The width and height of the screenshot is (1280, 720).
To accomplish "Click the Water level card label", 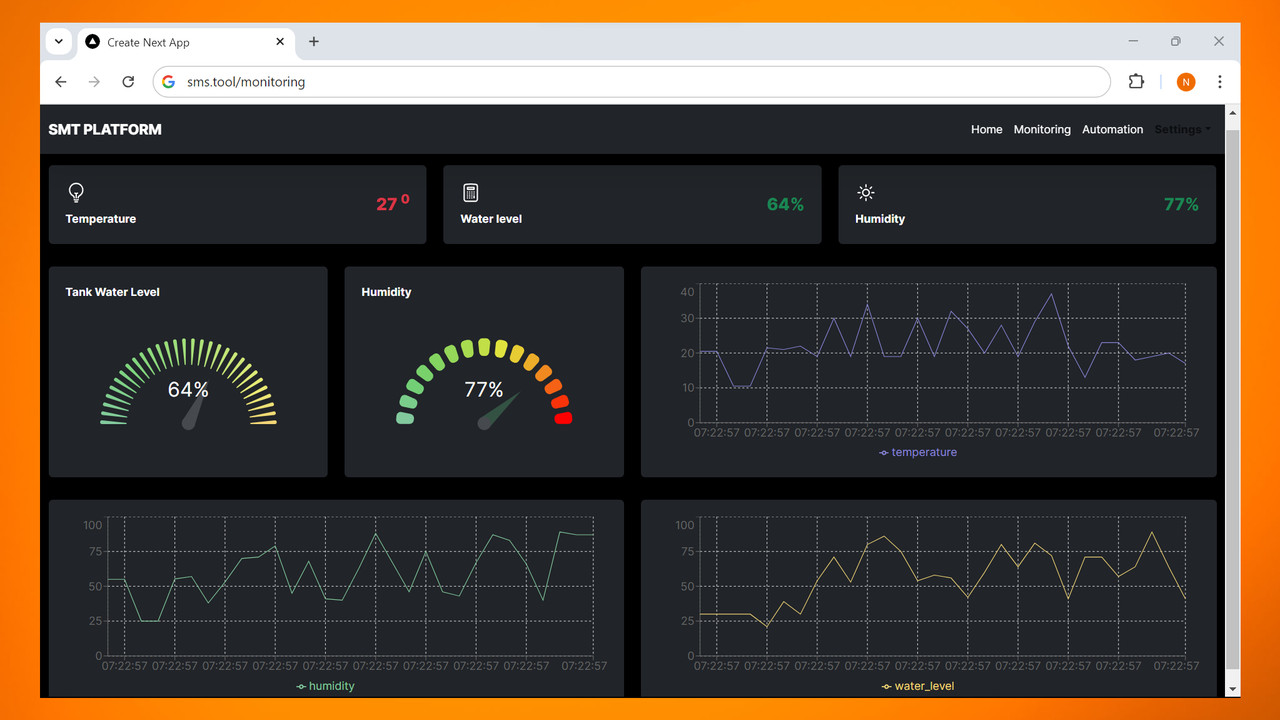I will coord(491,219).
